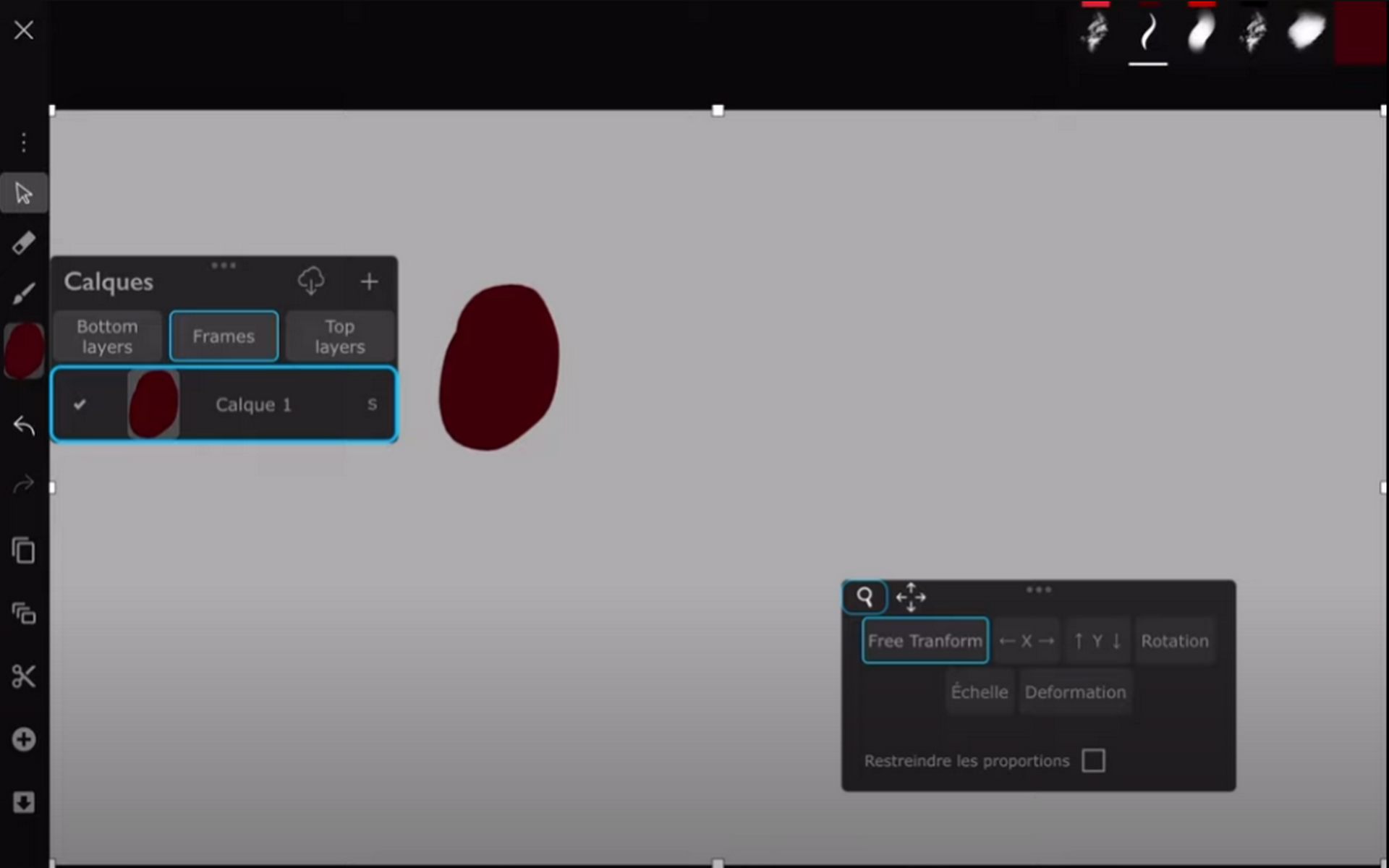
Task: Click the download arrow icon in sidebar
Action: pos(24,802)
